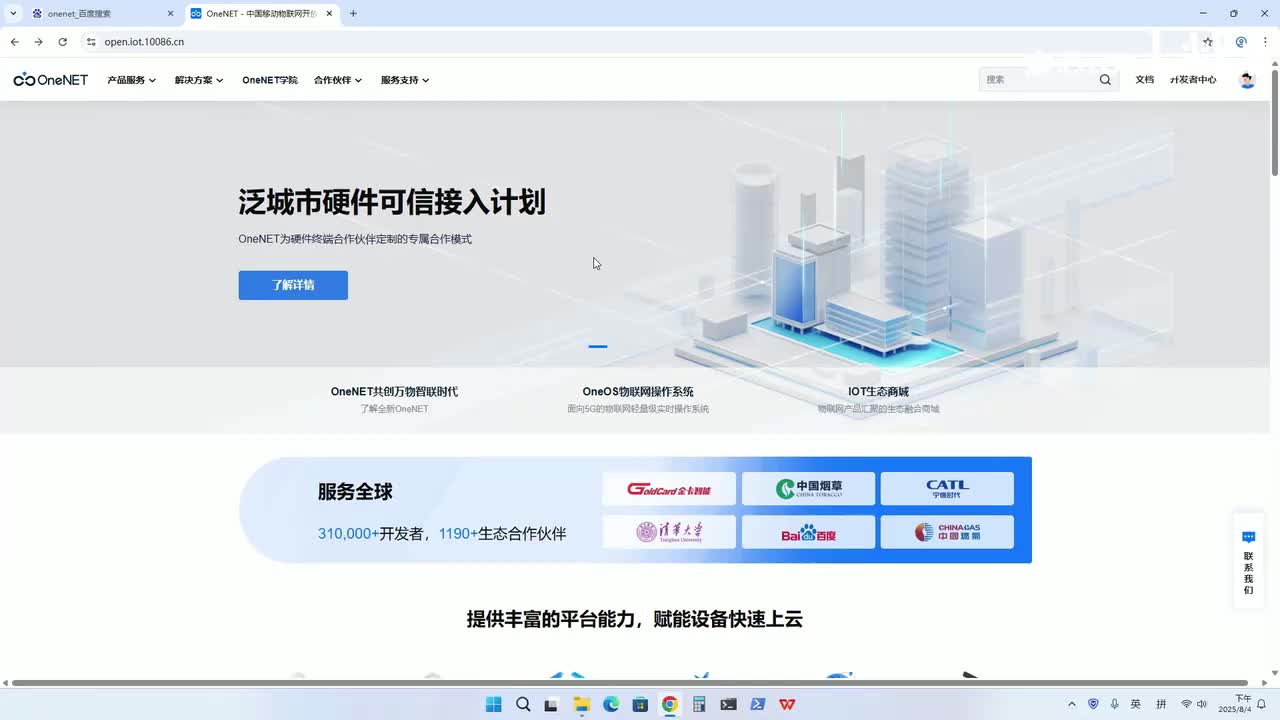Image resolution: width=1280 pixels, height=720 pixels.
Task: Click the Baidu 百度 partner logo
Action: [x=808, y=532]
